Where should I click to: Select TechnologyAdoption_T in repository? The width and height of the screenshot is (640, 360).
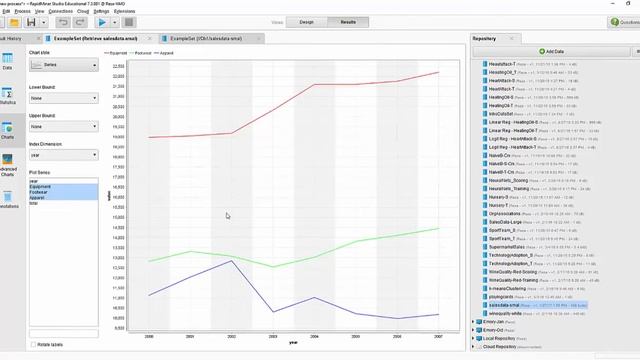(510, 264)
